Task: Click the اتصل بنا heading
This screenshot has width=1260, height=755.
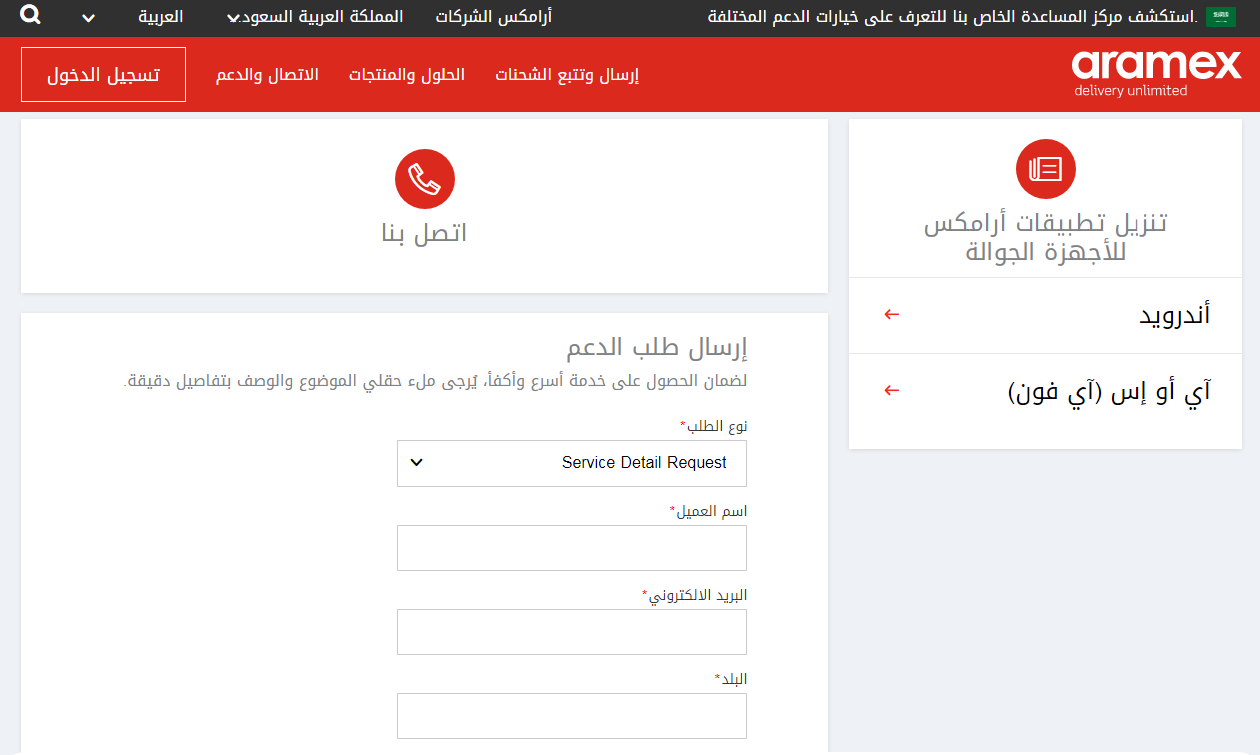Action: pos(425,233)
